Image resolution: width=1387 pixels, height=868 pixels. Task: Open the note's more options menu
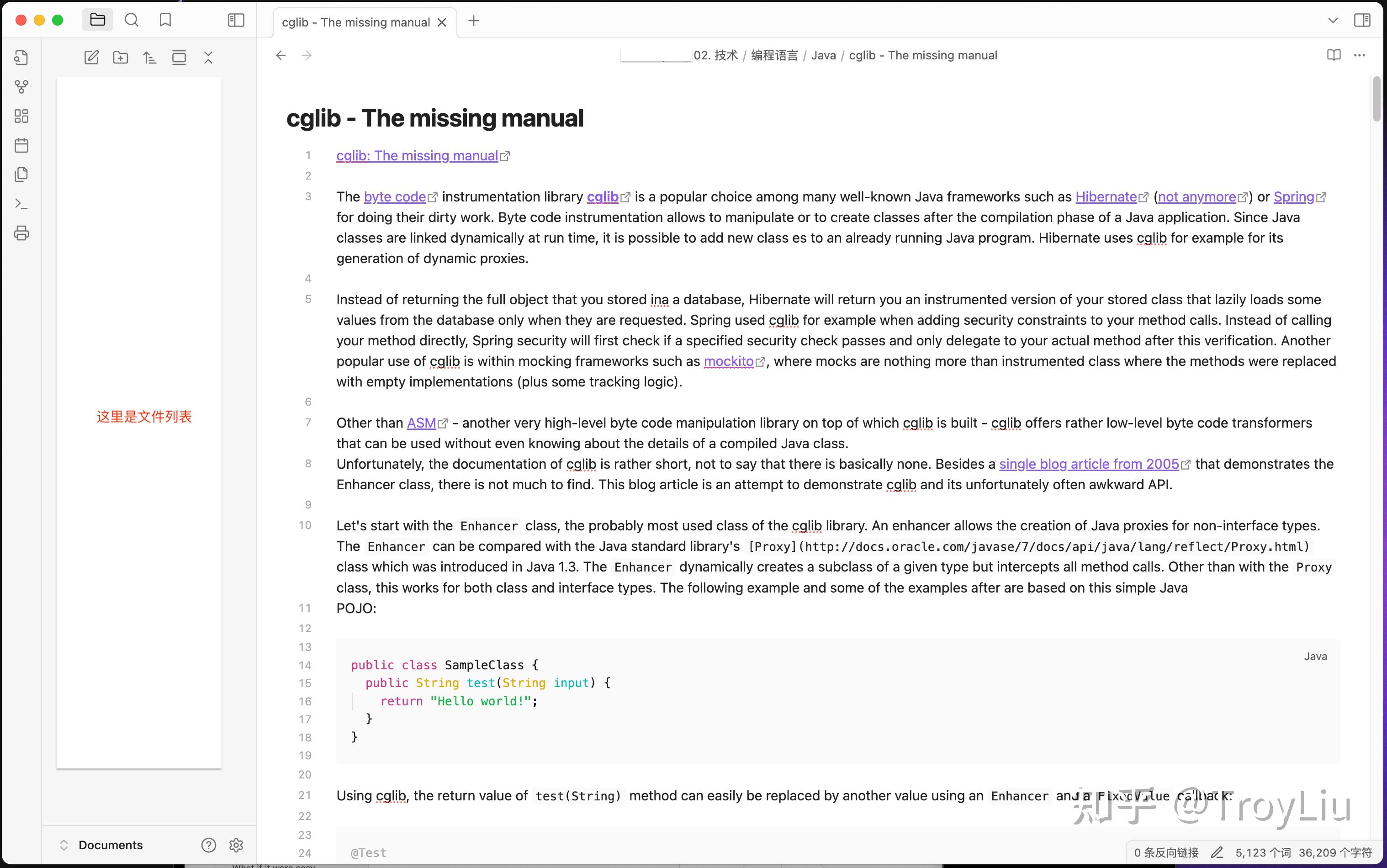[x=1360, y=55]
